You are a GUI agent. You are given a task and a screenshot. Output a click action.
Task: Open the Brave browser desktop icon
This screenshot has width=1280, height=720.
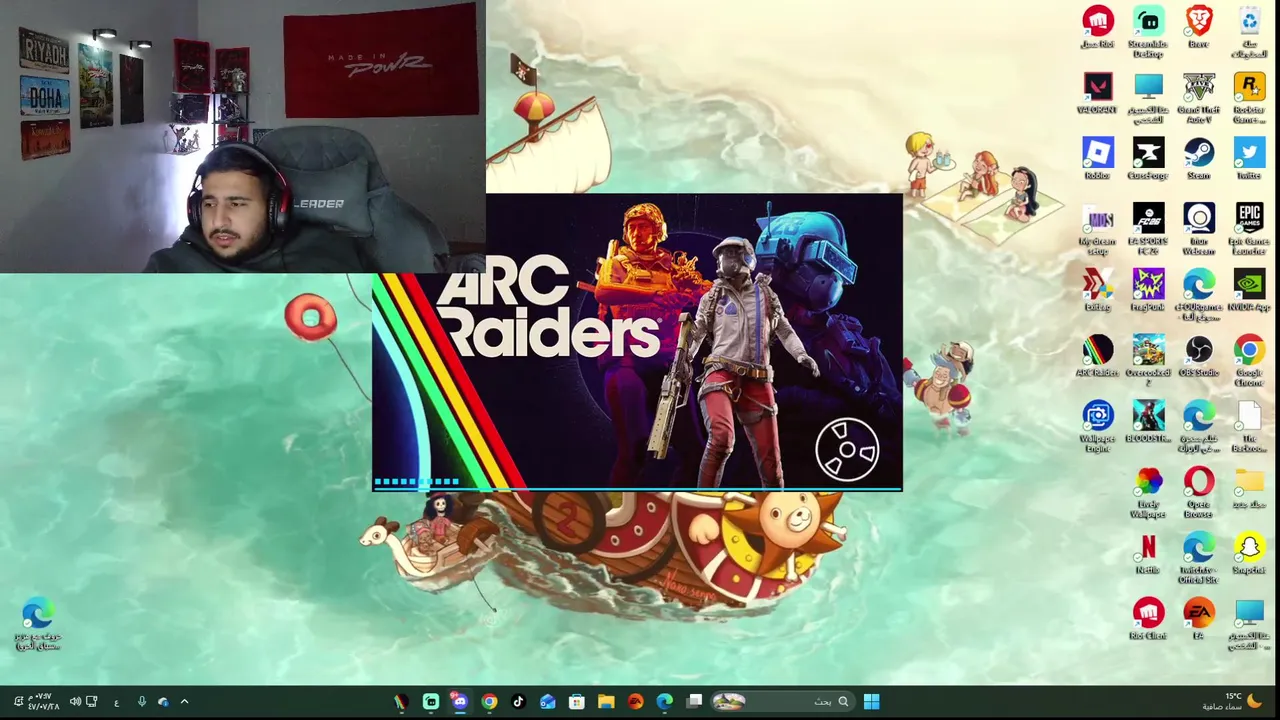[1198, 27]
